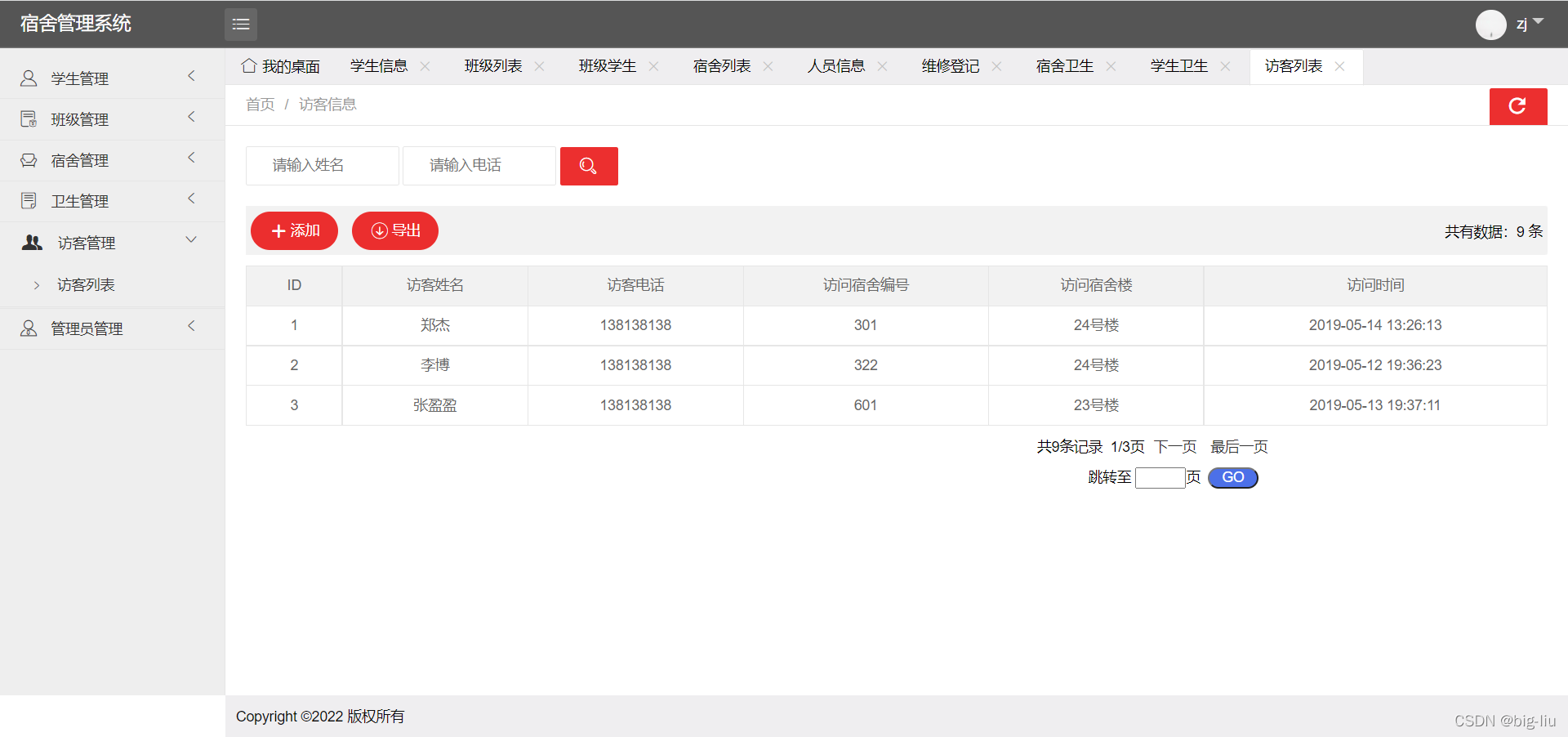Click the 2019-05-14 13:26:13 time cell
This screenshot has width=1568, height=737.
coord(1375,325)
